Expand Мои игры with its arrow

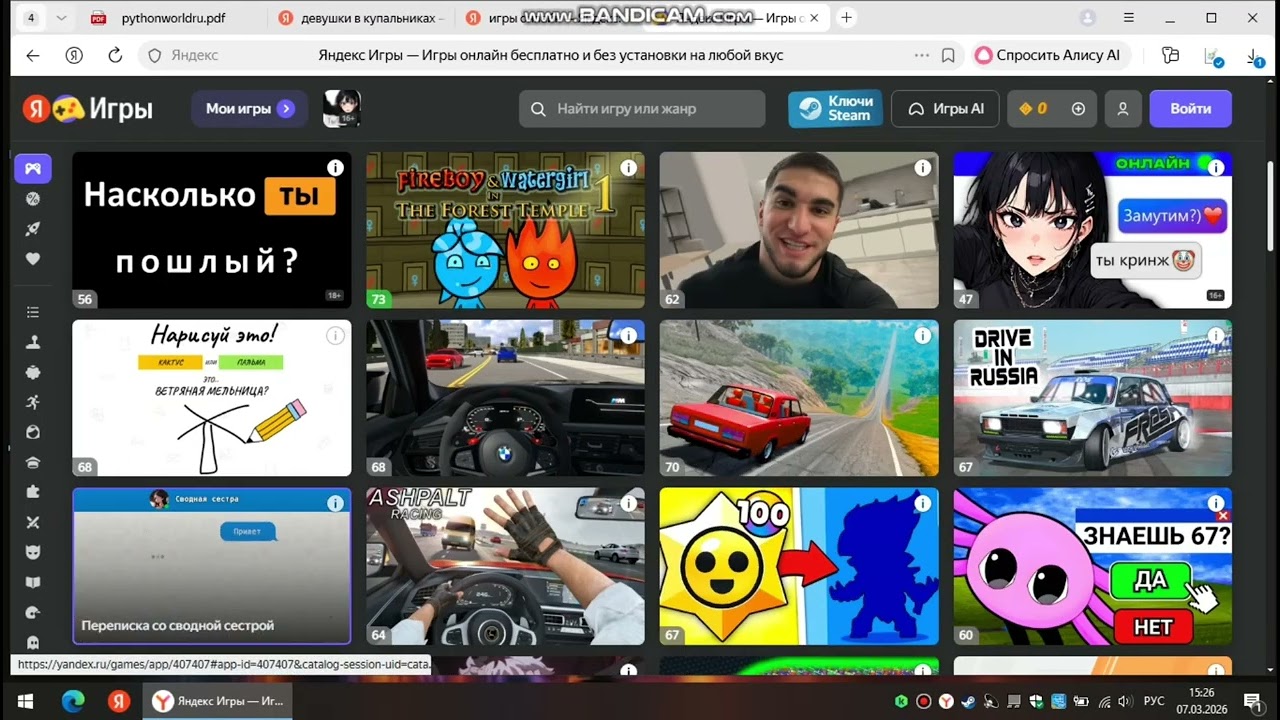click(x=286, y=109)
